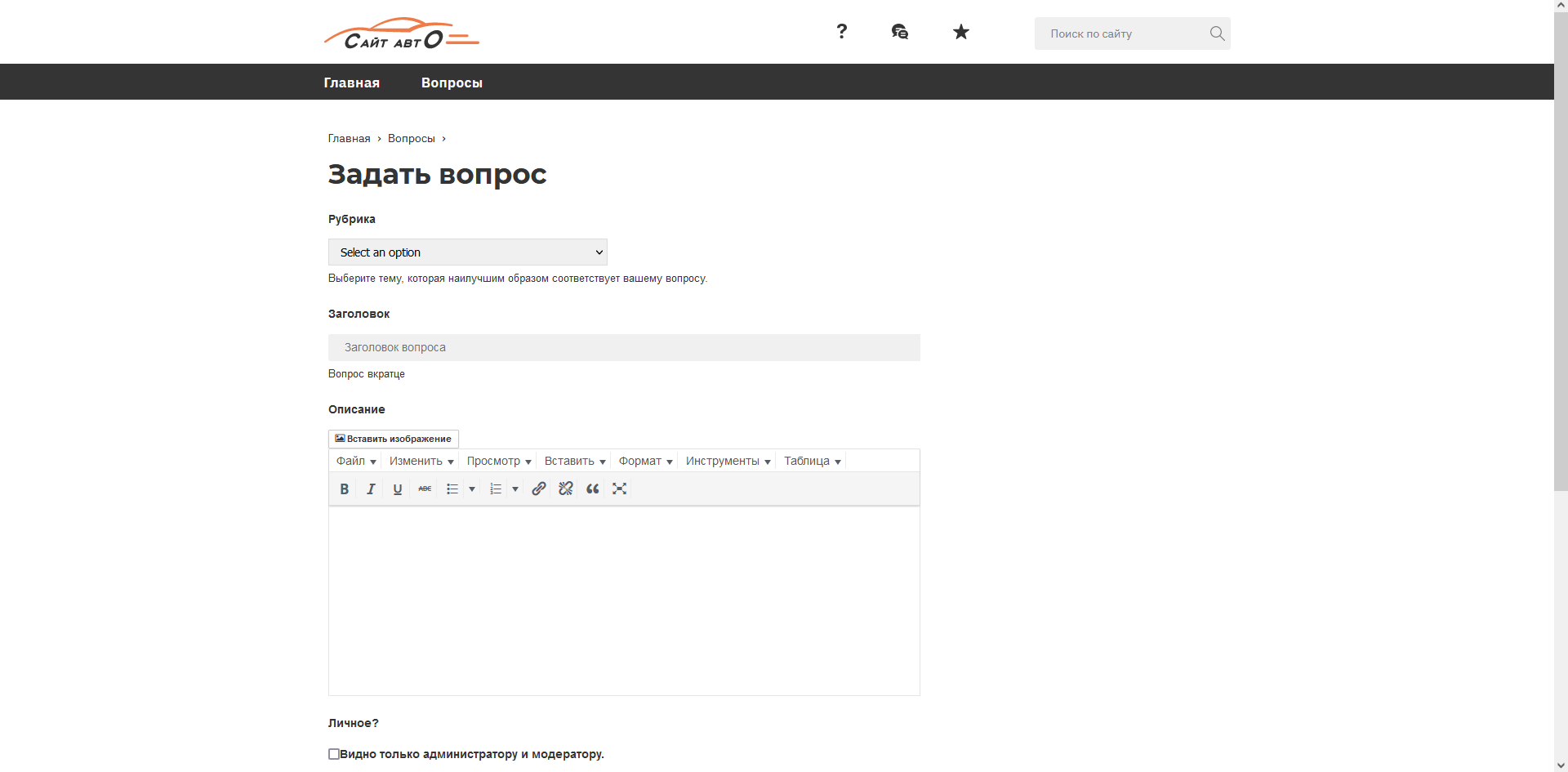
Task: Click the search magnifier icon
Action: (1217, 33)
